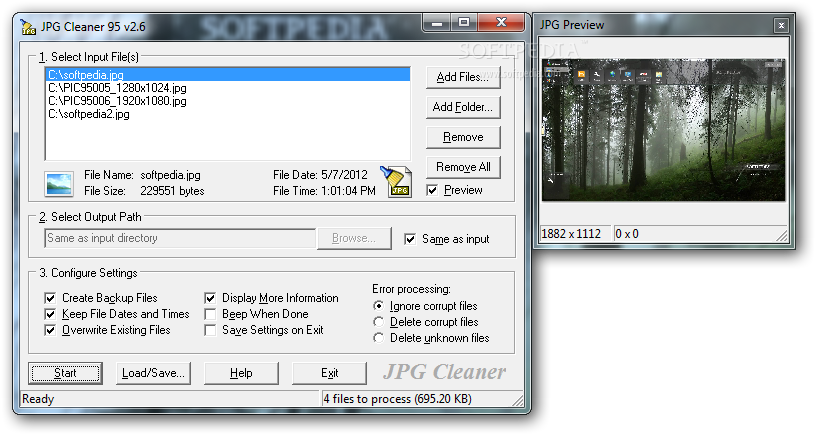Click the broom JPG cleaner icon

[x=397, y=182]
